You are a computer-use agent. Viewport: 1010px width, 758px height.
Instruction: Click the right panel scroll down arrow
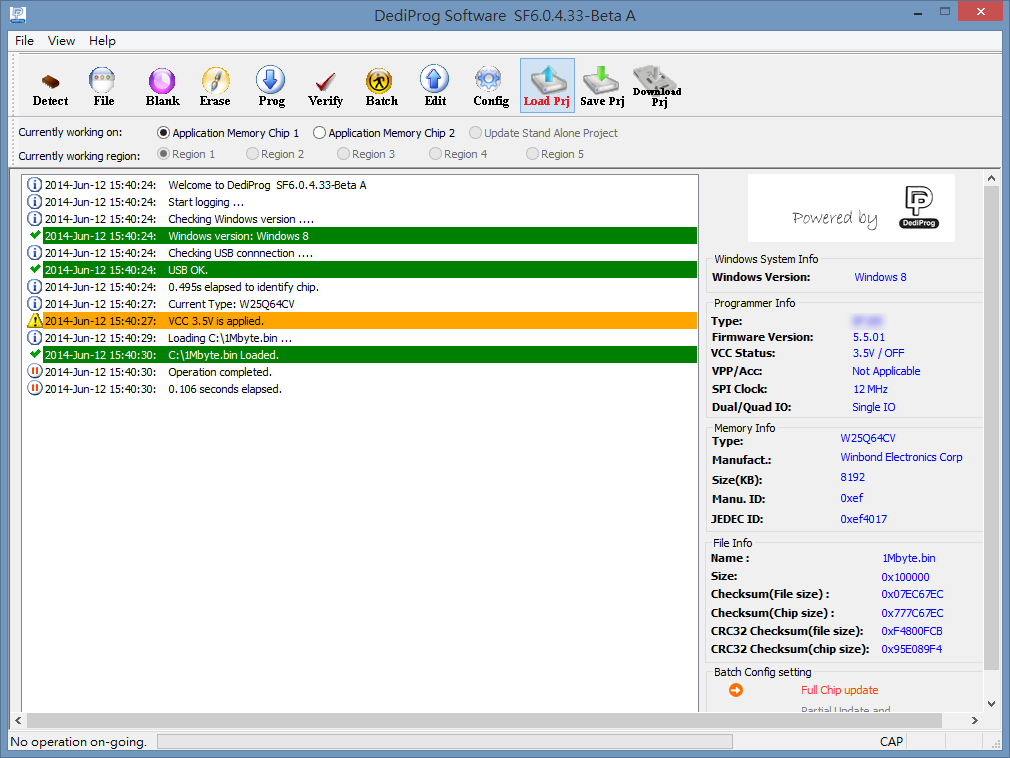pyautogui.click(x=992, y=703)
